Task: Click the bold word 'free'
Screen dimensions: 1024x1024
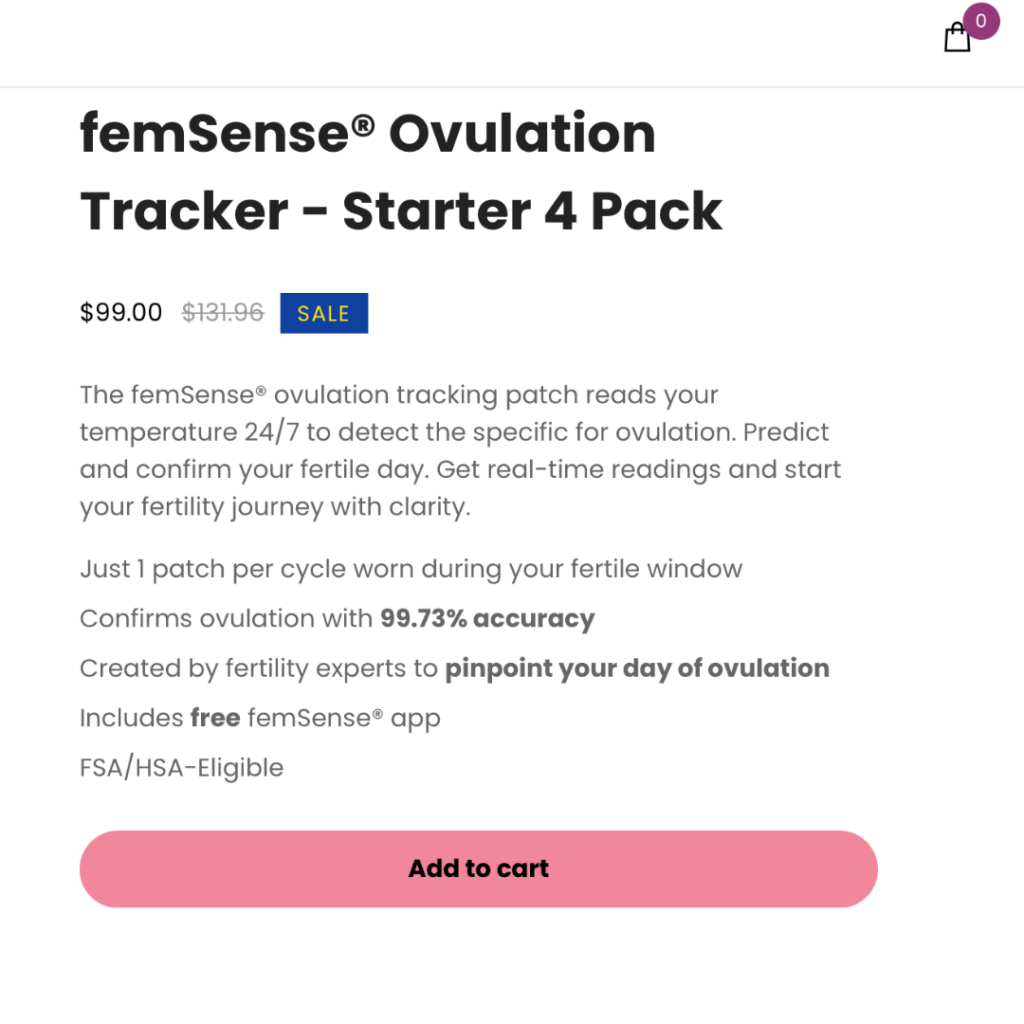Action: [215, 718]
